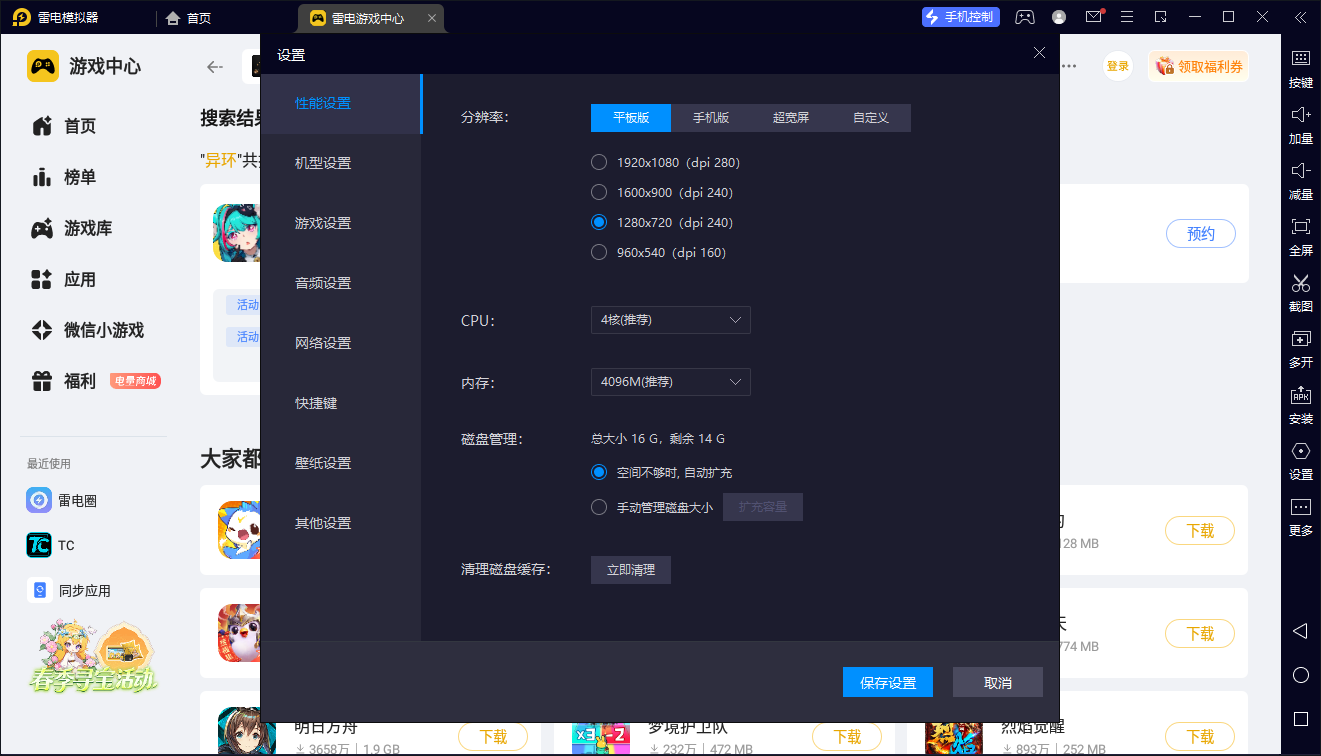Click the 游戏中心 logo in sidebar

(x=43, y=66)
